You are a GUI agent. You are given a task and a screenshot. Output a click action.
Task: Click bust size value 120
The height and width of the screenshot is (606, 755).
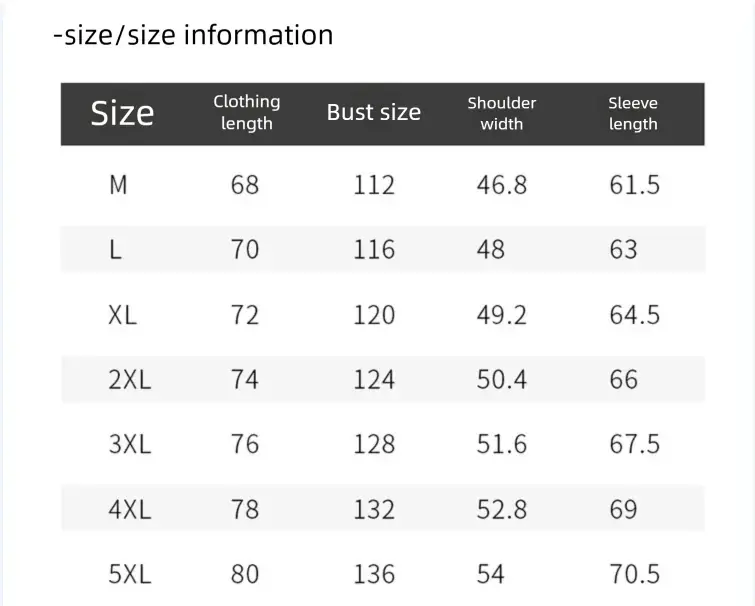[x=373, y=315]
